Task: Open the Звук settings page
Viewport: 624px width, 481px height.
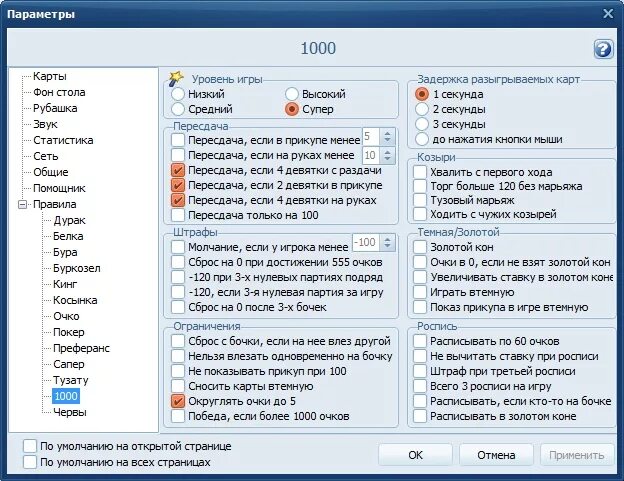Action: (45, 125)
